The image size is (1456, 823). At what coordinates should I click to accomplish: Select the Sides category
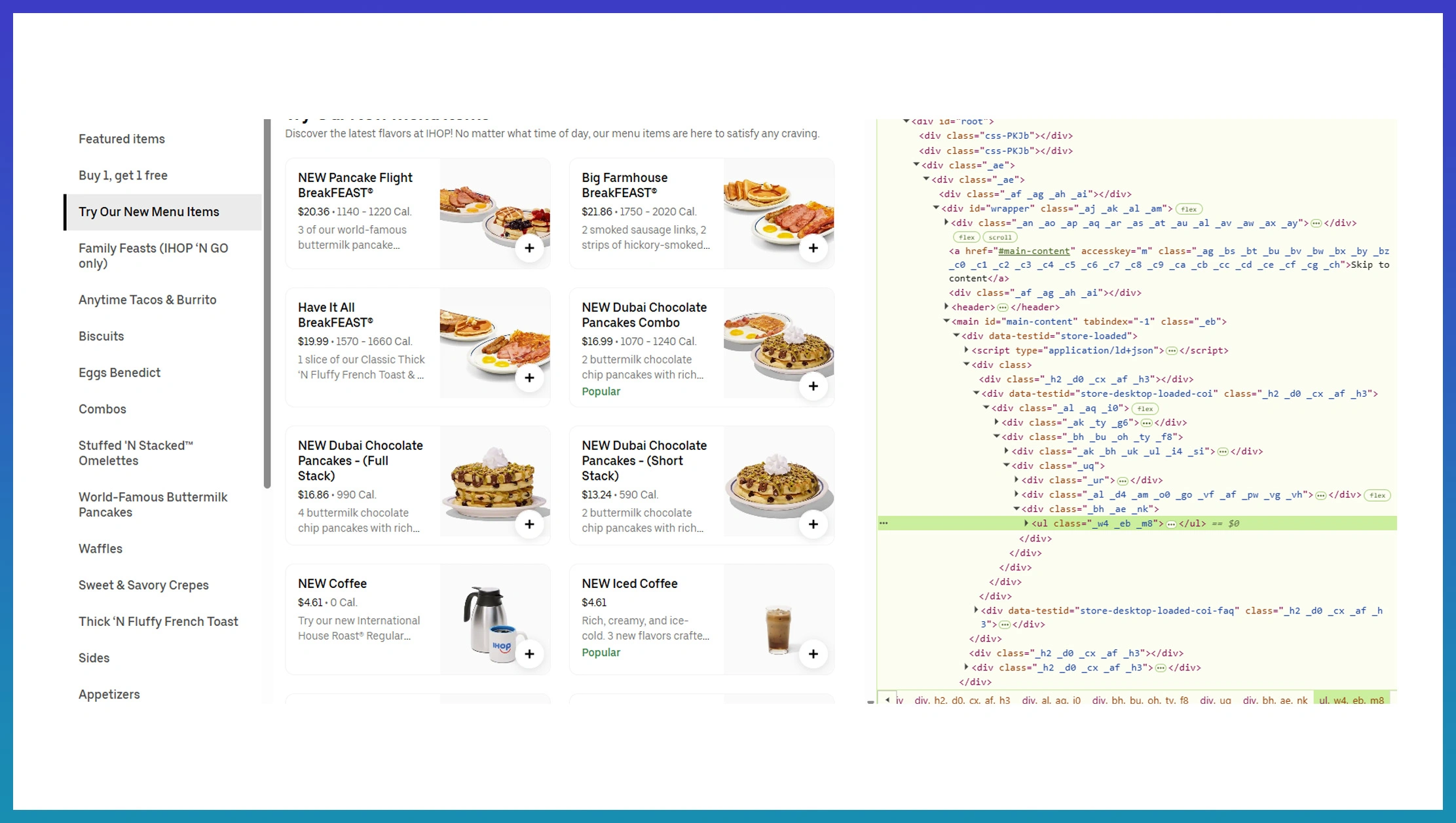point(94,658)
